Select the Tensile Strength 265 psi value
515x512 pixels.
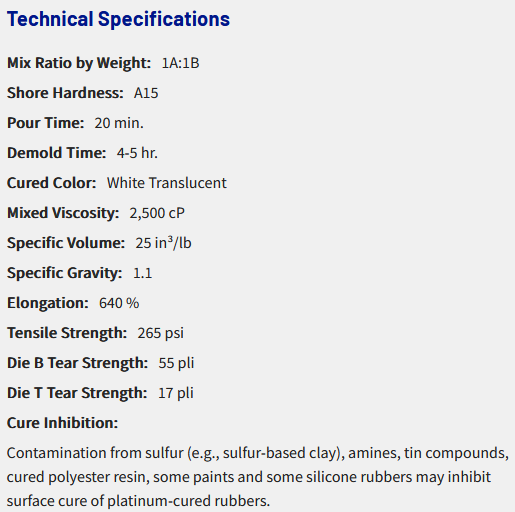pyautogui.click(x=160, y=333)
